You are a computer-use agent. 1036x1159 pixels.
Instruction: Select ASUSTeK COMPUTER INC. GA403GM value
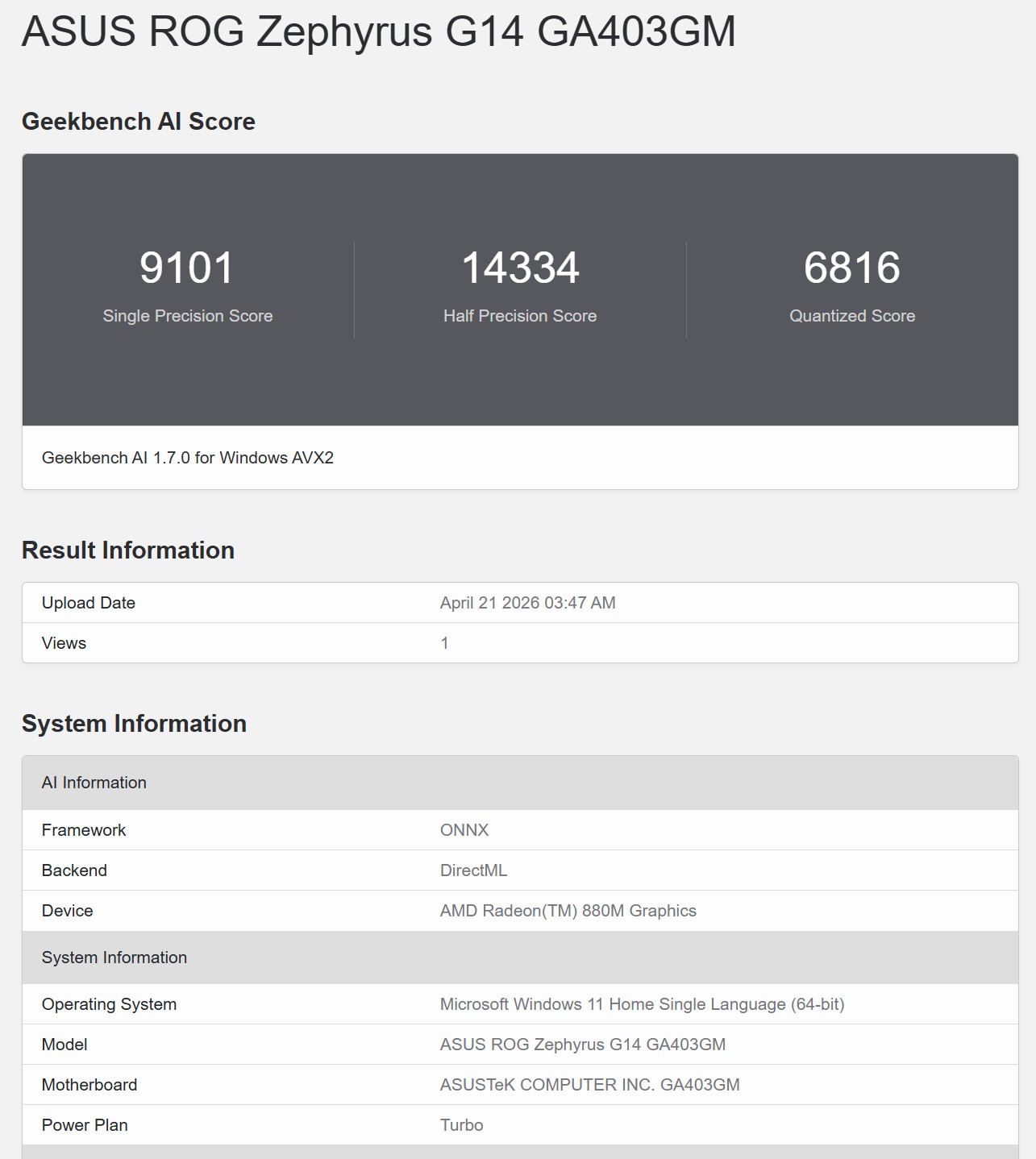pos(590,1085)
